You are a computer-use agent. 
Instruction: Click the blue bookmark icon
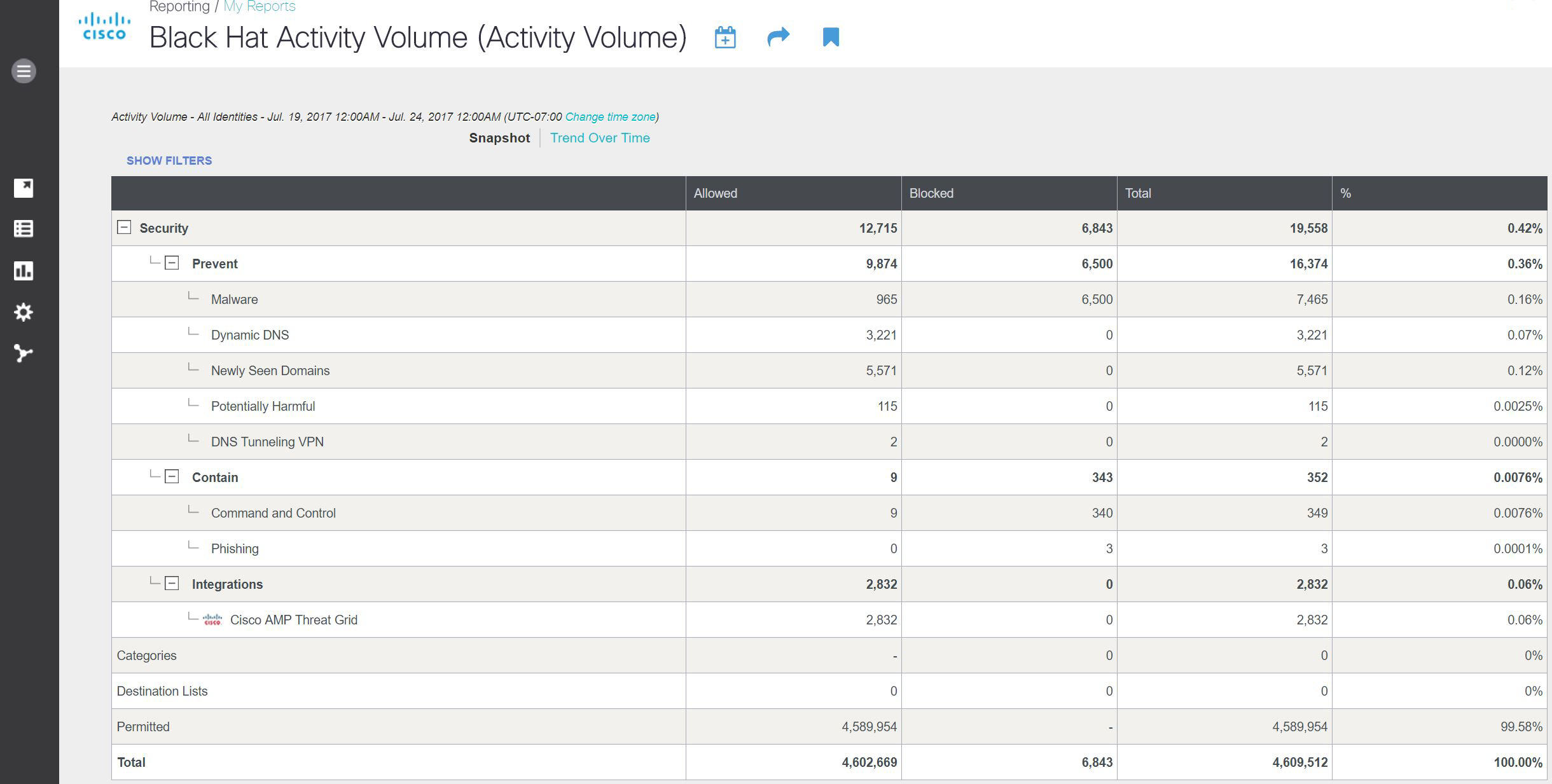click(831, 37)
